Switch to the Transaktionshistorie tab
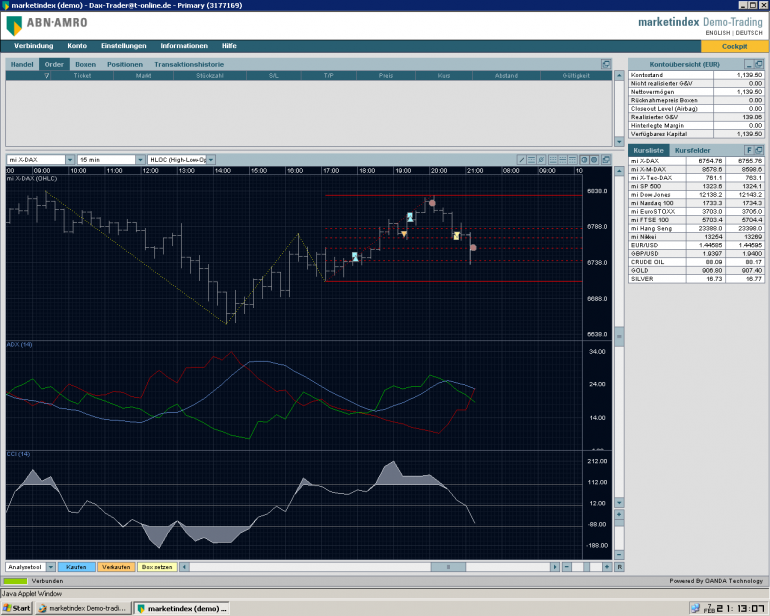This screenshot has height=616, width=770. pos(189,64)
